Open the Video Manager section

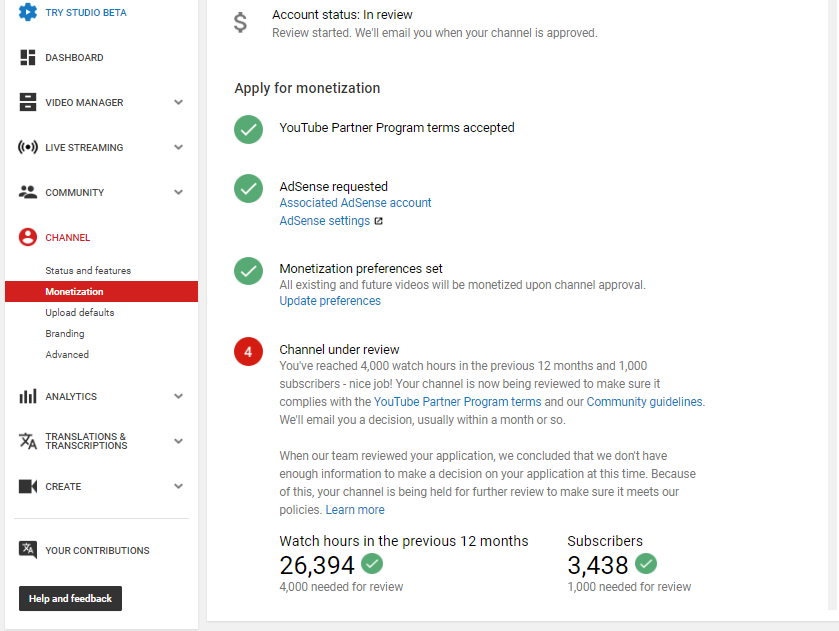84,102
